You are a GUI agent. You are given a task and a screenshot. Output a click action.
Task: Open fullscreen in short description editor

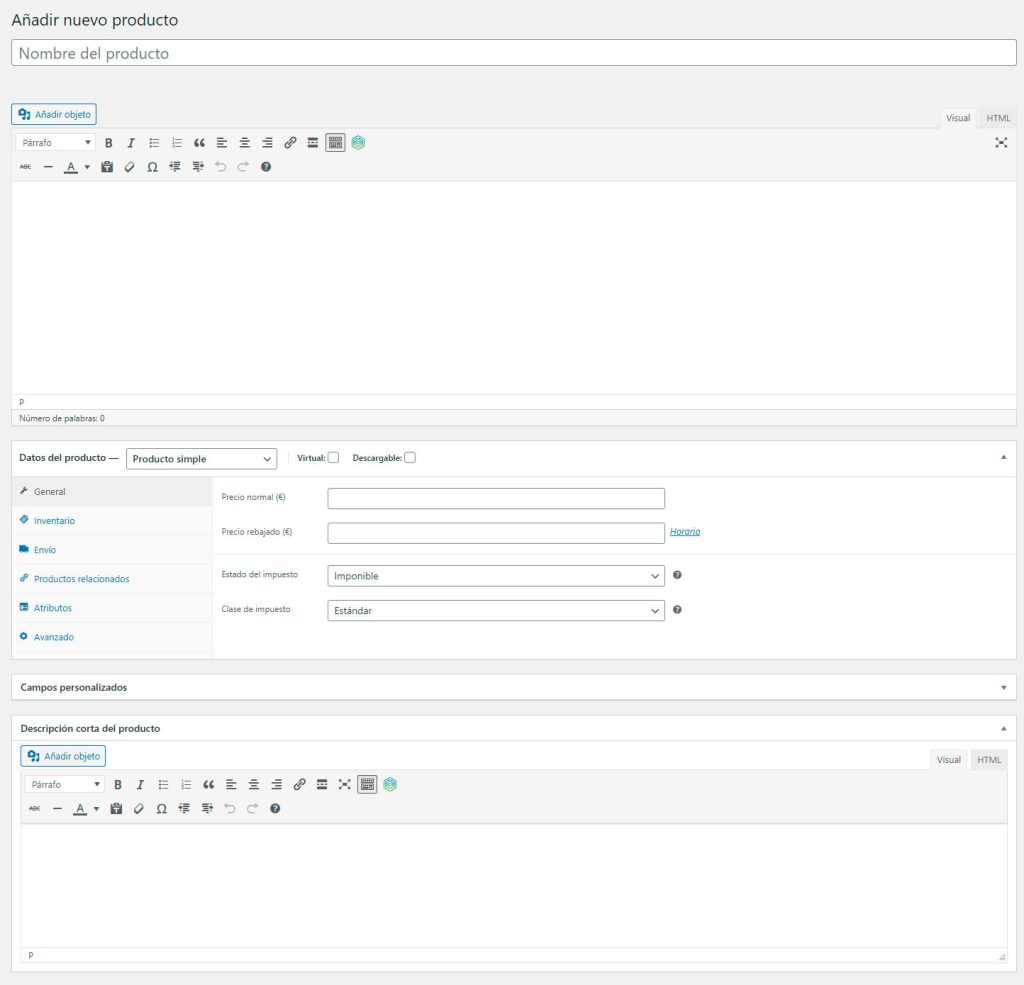[x=345, y=784]
